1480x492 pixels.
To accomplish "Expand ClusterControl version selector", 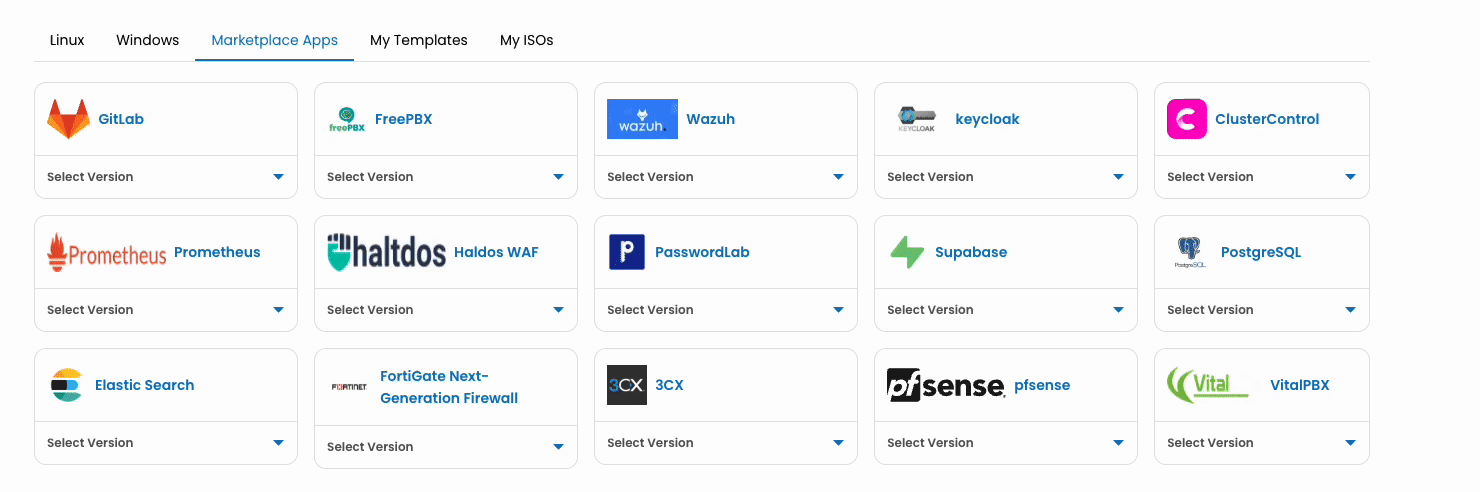I will 1262,177.
